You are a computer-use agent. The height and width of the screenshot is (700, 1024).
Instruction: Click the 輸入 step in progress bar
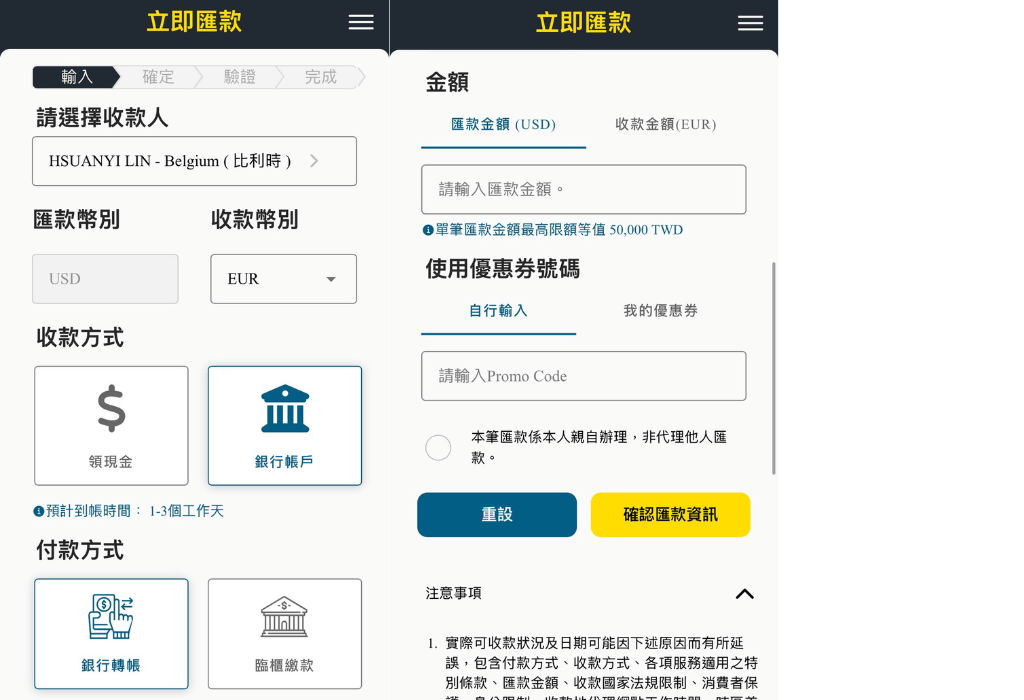[76, 77]
